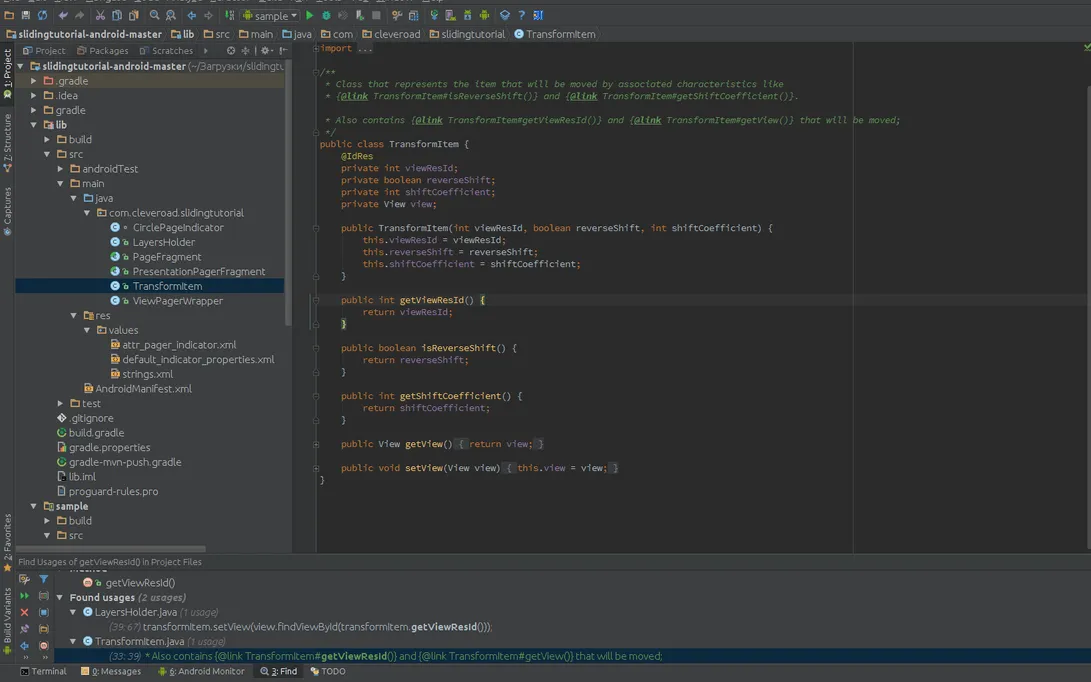
Task: Filter the Find Usages results
Action: [x=44, y=579]
